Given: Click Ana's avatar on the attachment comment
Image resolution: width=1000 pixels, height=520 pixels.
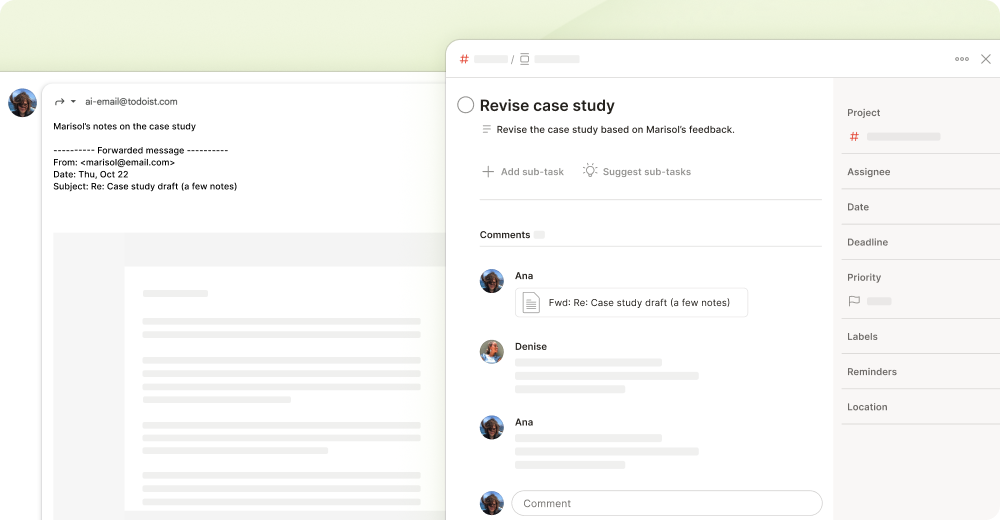Looking at the screenshot, I should point(492,281).
